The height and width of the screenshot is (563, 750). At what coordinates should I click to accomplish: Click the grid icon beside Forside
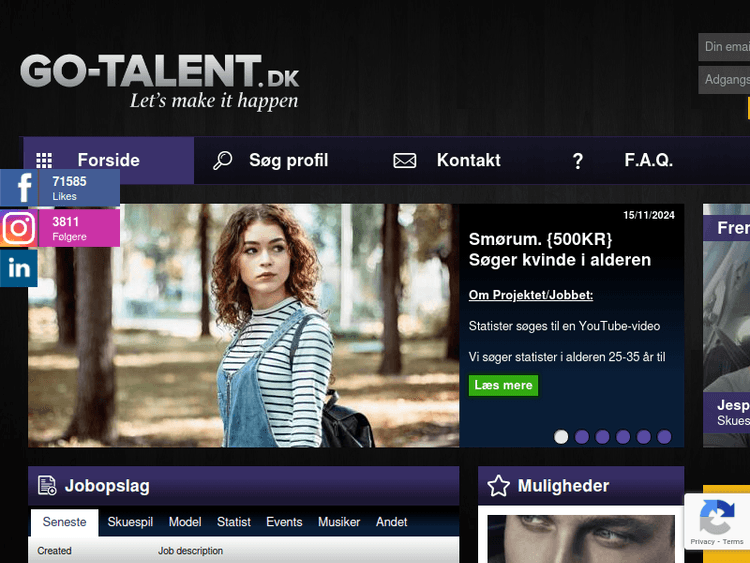coord(44,160)
